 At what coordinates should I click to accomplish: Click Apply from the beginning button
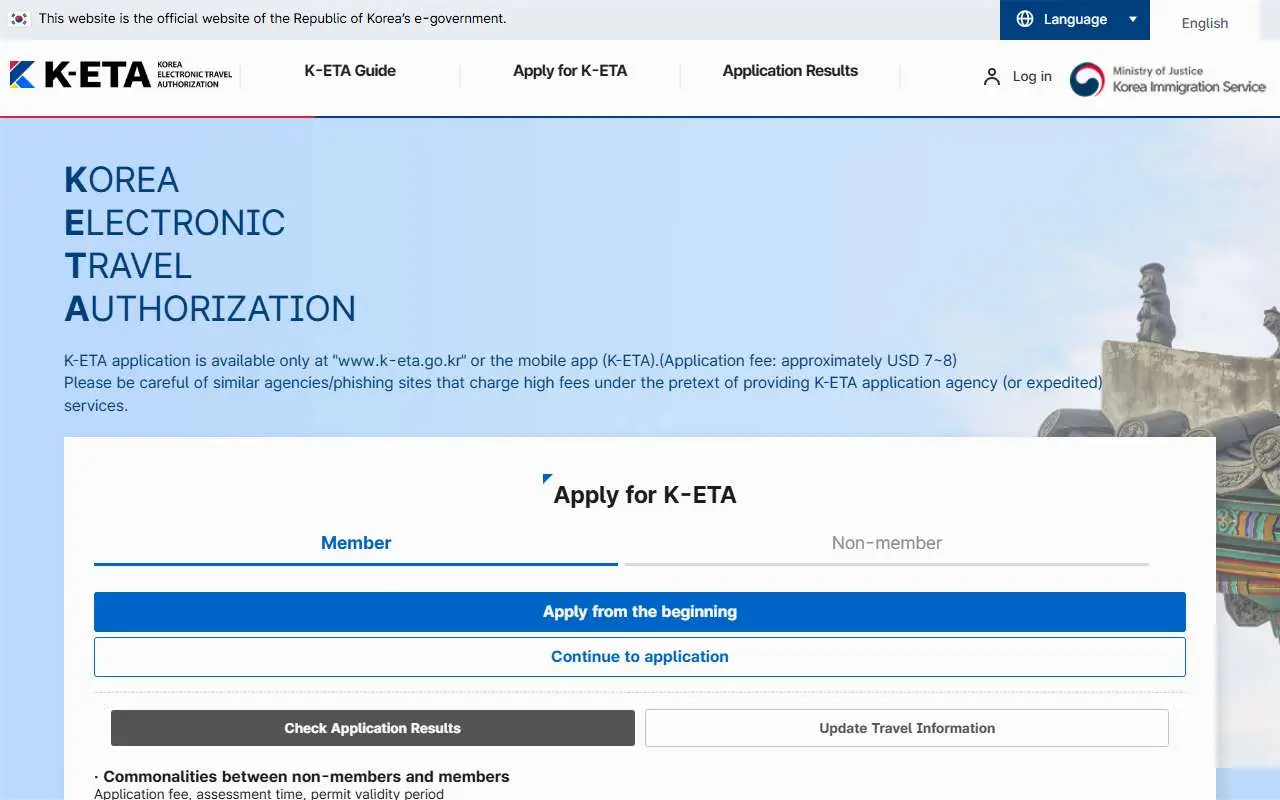pyautogui.click(x=640, y=612)
